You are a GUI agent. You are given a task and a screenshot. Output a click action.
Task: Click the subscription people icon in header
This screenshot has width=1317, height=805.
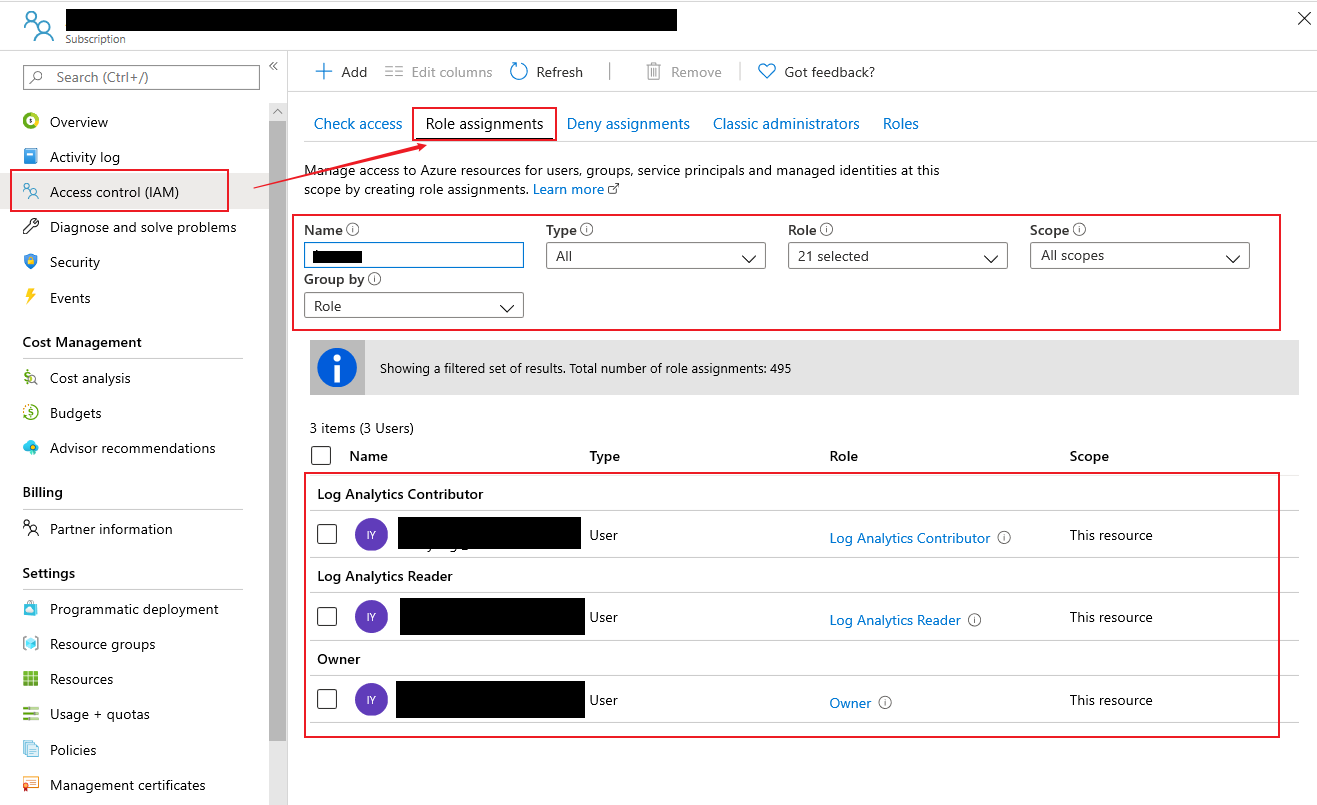[x=39, y=26]
